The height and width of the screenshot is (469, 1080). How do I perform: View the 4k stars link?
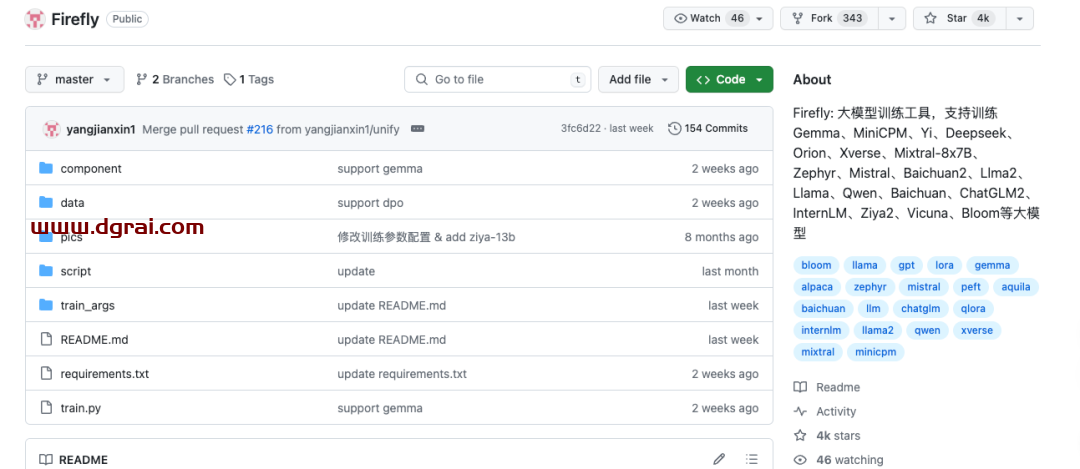click(827, 435)
